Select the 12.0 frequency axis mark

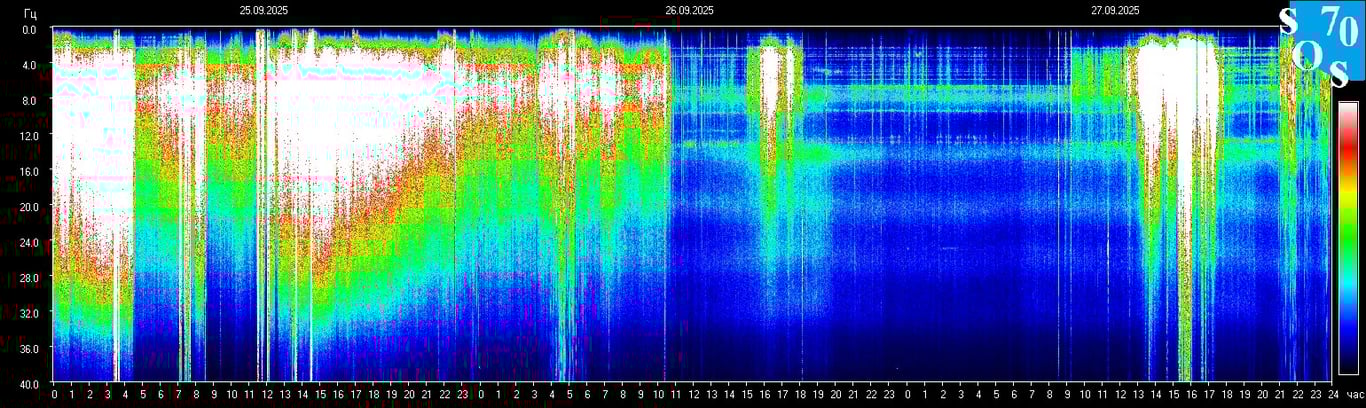29,136
